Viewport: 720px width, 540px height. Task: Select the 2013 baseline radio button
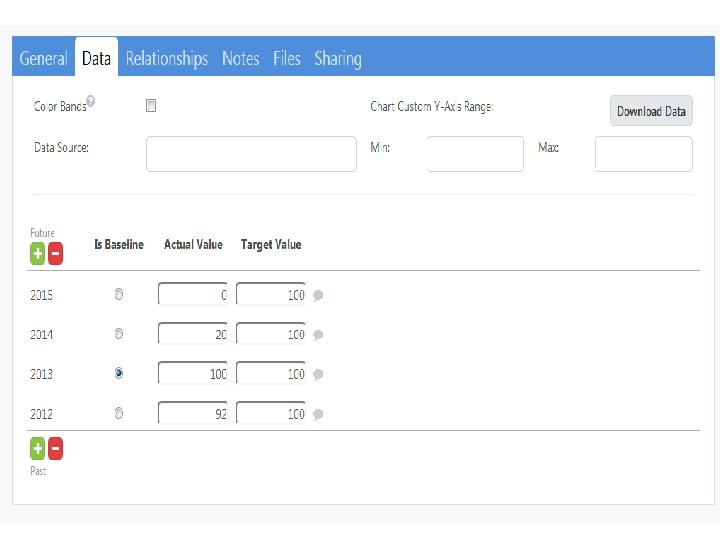coord(119,373)
